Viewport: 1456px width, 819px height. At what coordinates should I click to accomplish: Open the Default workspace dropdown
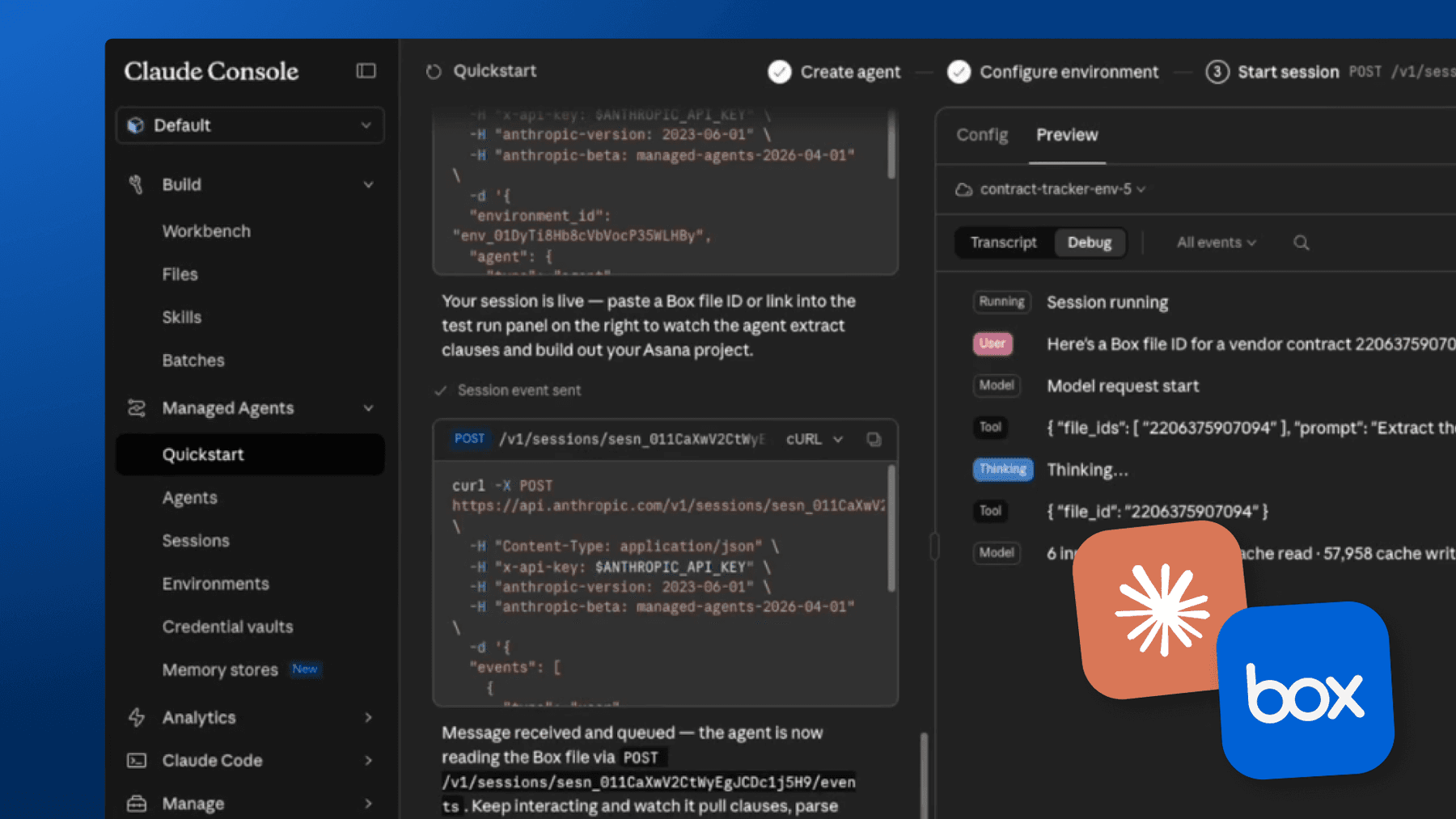pyautogui.click(x=250, y=125)
